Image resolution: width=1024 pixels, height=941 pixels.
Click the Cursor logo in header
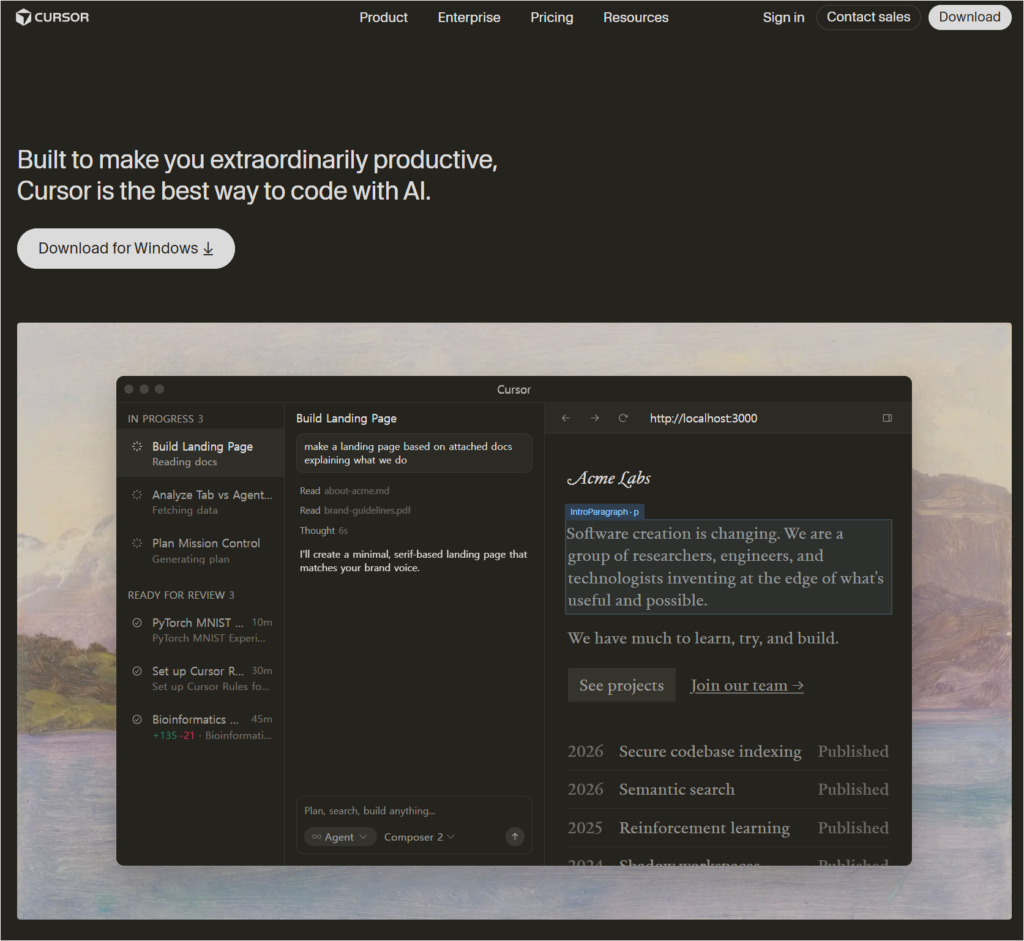52,17
